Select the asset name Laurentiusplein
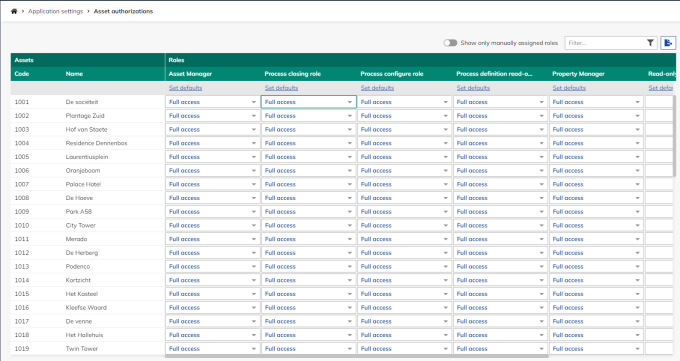Image resolution: width=680 pixels, height=361 pixels. 87,157
